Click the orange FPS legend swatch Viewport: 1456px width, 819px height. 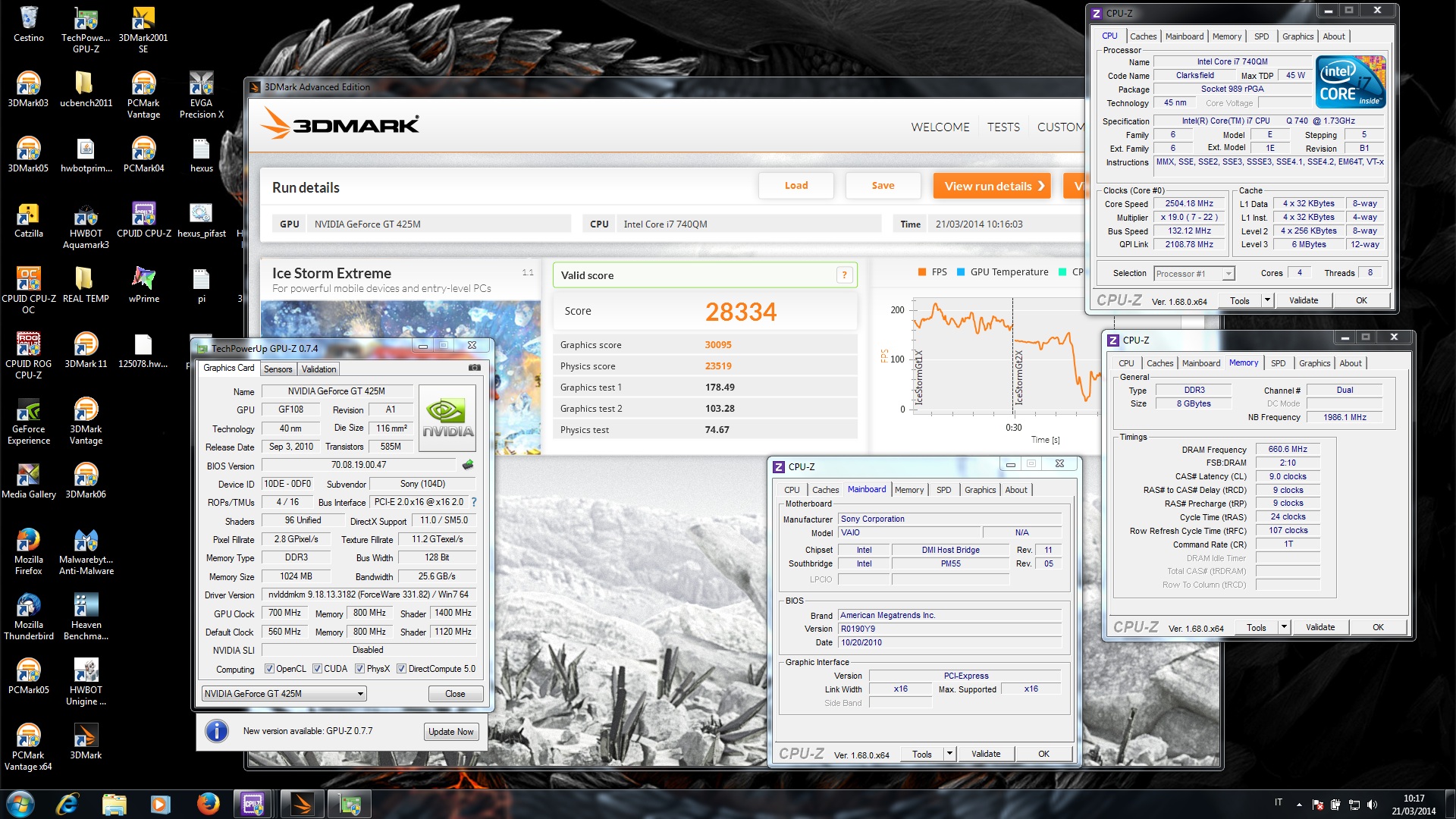click(922, 272)
